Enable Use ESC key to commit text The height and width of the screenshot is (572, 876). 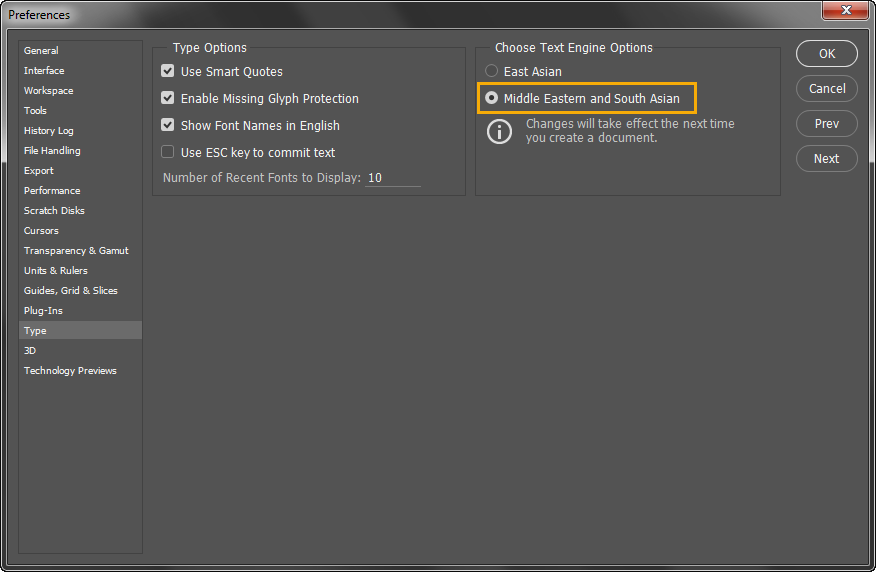168,153
